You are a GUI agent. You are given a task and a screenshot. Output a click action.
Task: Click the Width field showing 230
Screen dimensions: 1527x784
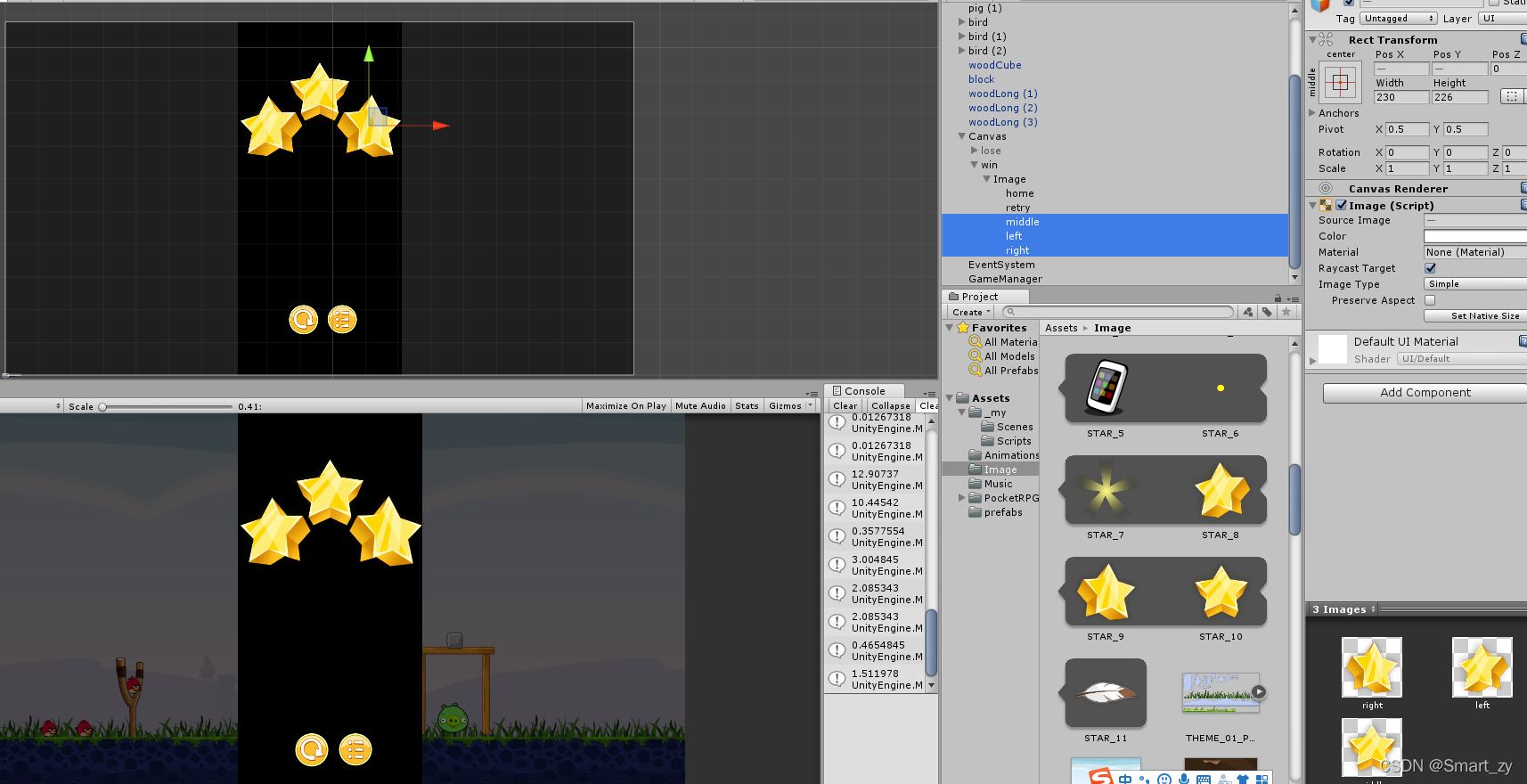1401,97
